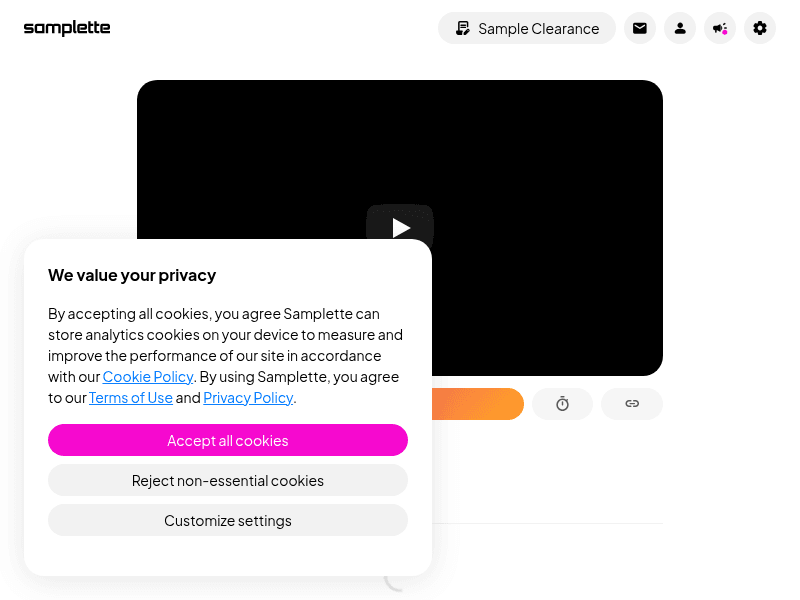Open Customize settings for cookies
Viewport: 800px width, 600px height.
point(228,520)
